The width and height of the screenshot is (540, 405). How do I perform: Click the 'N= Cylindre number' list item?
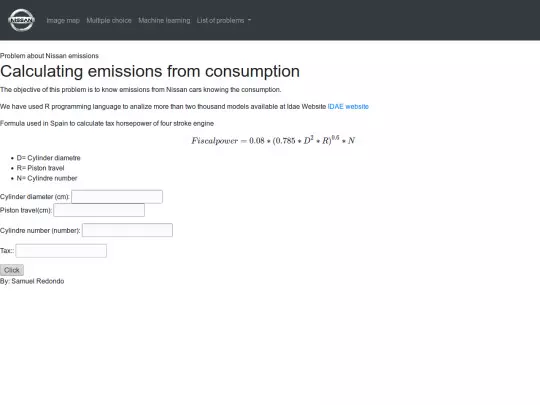pos(47,178)
